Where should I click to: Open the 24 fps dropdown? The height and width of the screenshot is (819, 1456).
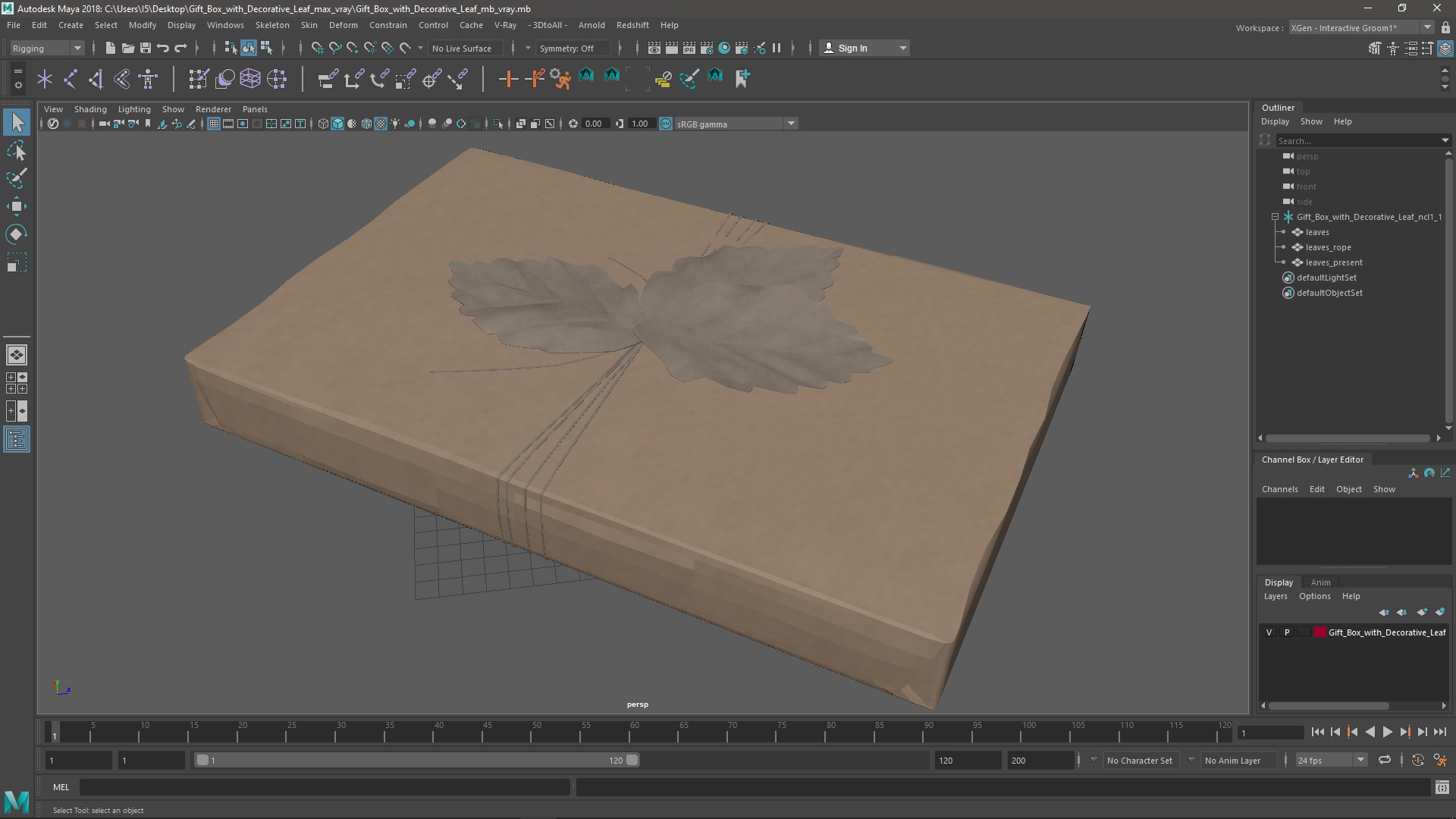click(1331, 760)
